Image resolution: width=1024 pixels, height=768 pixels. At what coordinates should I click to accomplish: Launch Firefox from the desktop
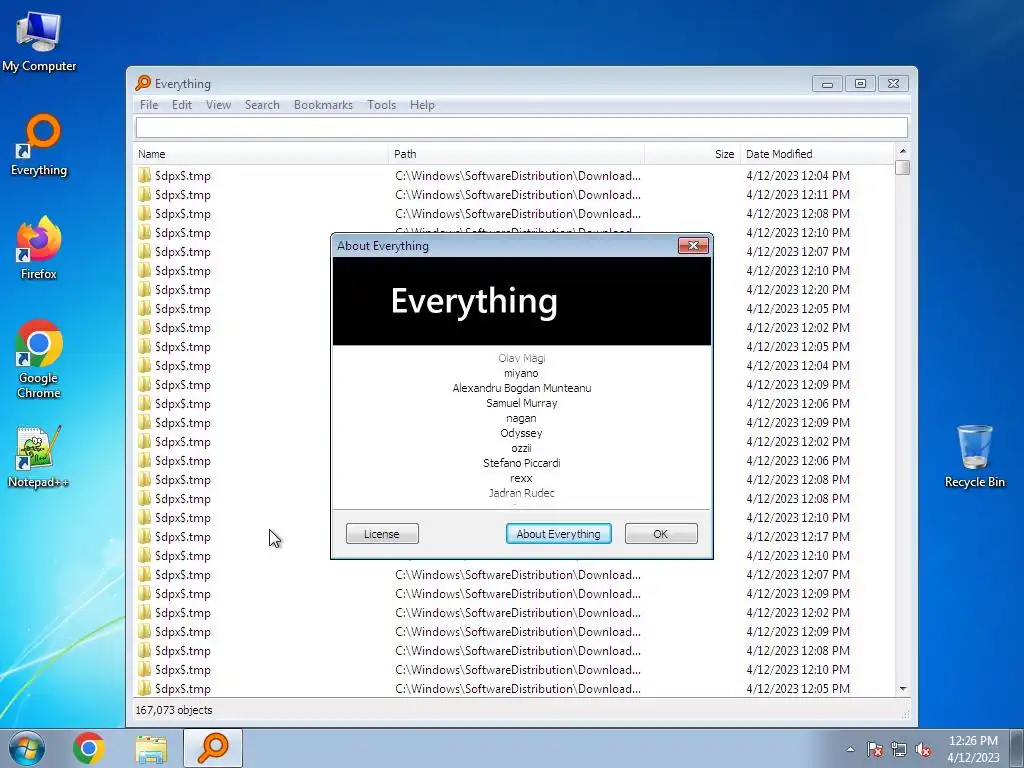39,248
